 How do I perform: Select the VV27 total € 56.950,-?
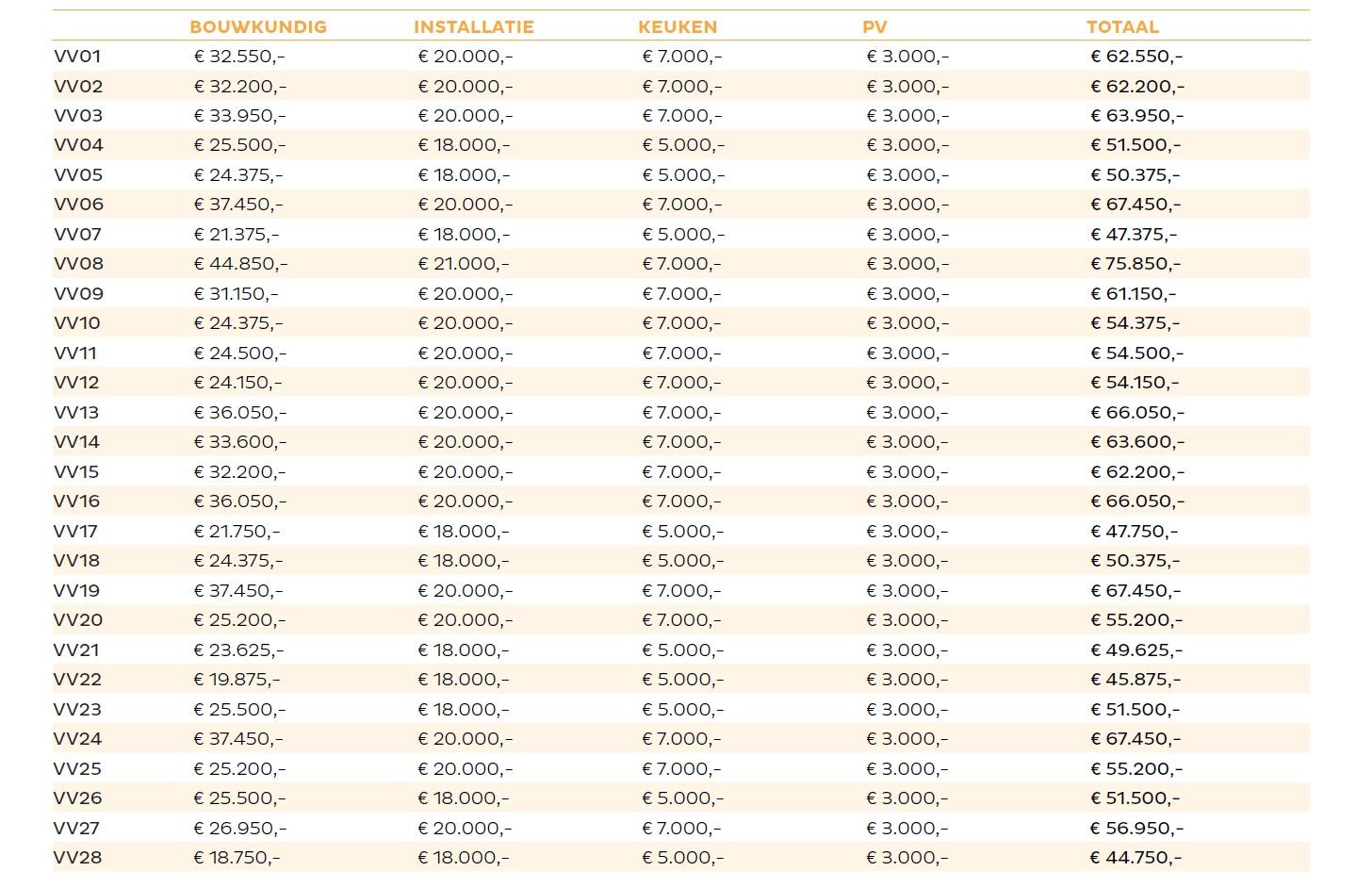pos(1136,829)
